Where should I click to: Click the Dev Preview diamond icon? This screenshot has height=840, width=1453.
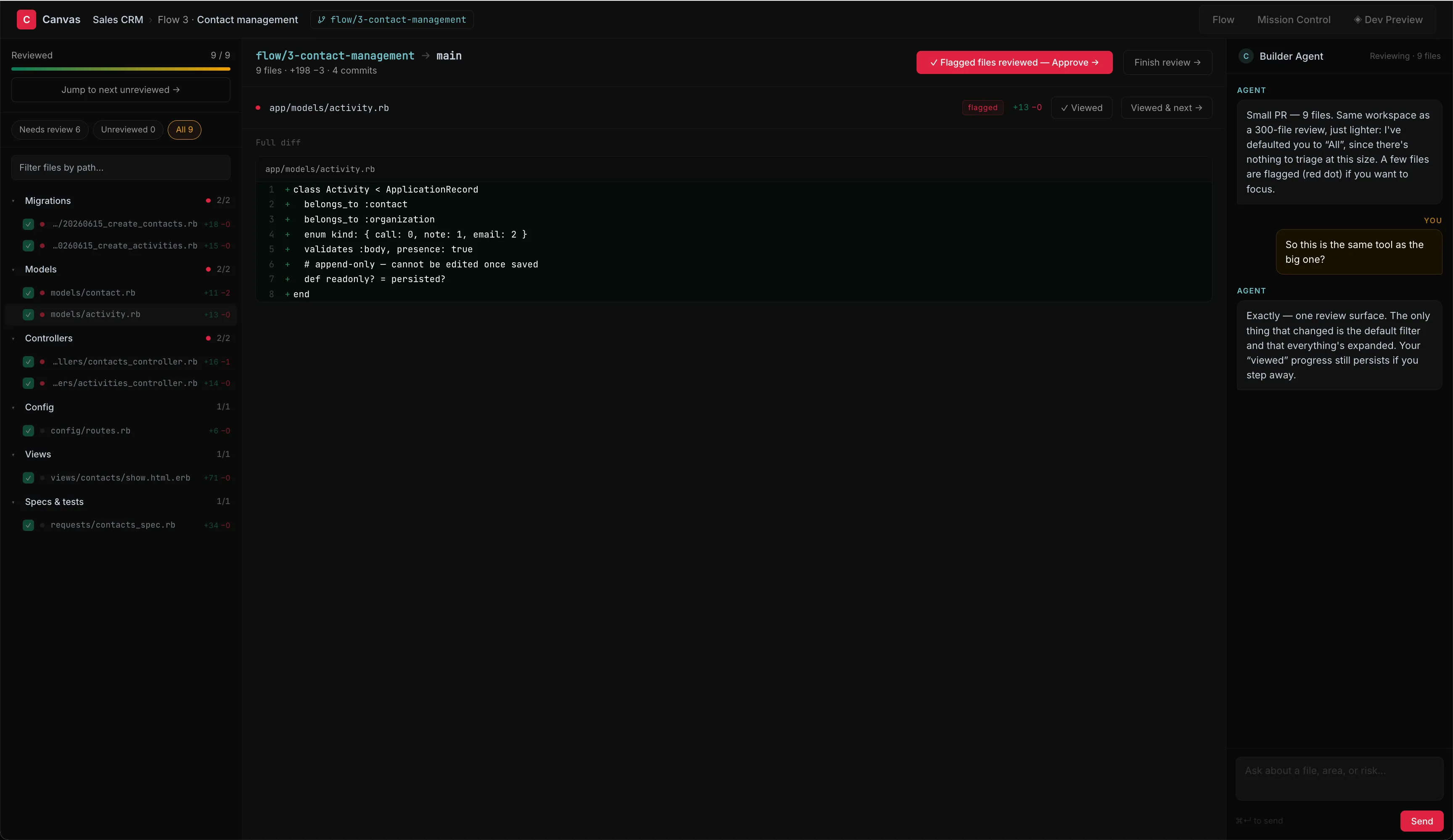1357,20
